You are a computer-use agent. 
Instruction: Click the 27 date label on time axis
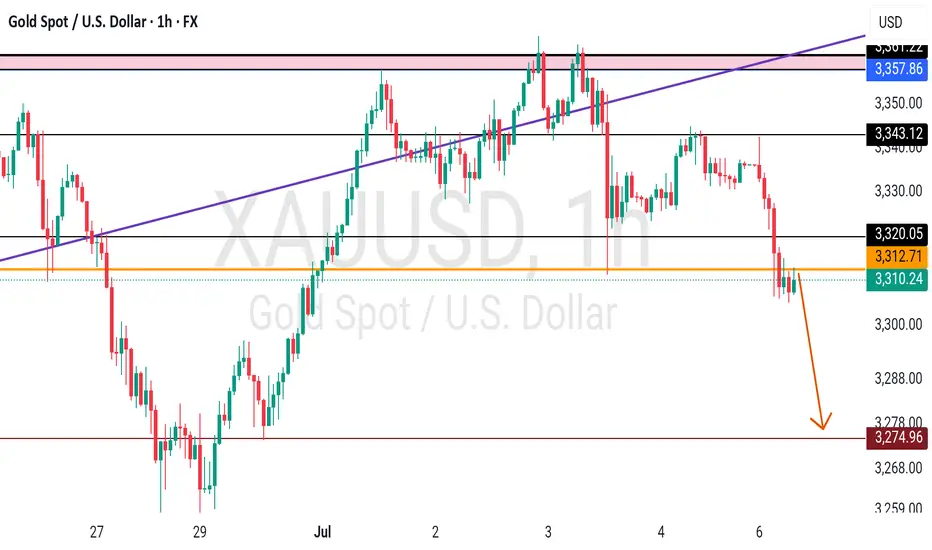(x=96, y=532)
